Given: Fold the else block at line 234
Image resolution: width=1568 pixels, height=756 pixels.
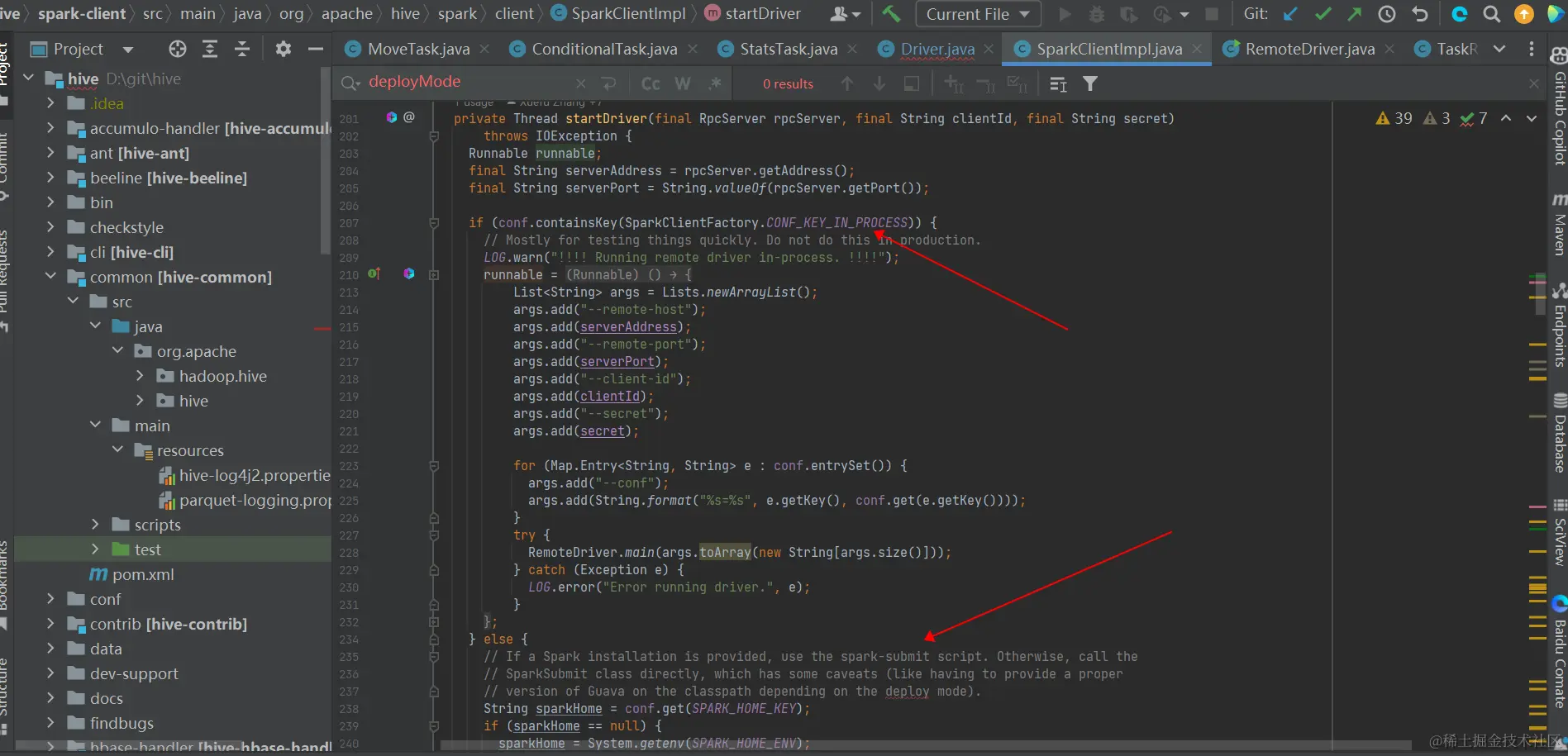Looking at the screenshot, I should [x=434, y=639].
